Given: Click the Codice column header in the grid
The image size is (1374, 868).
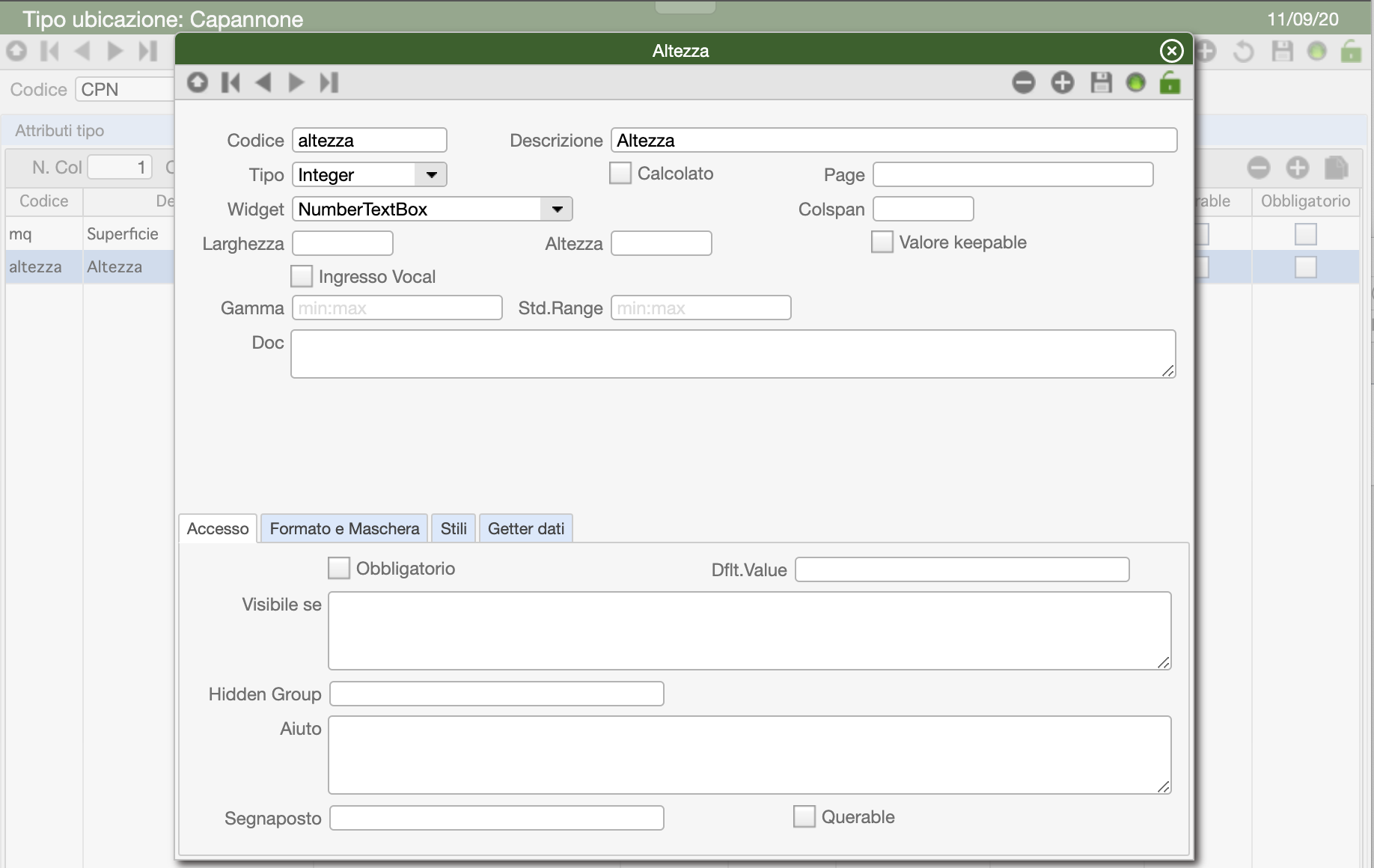Looking at the screenshot, I should [x=44, y=201].
